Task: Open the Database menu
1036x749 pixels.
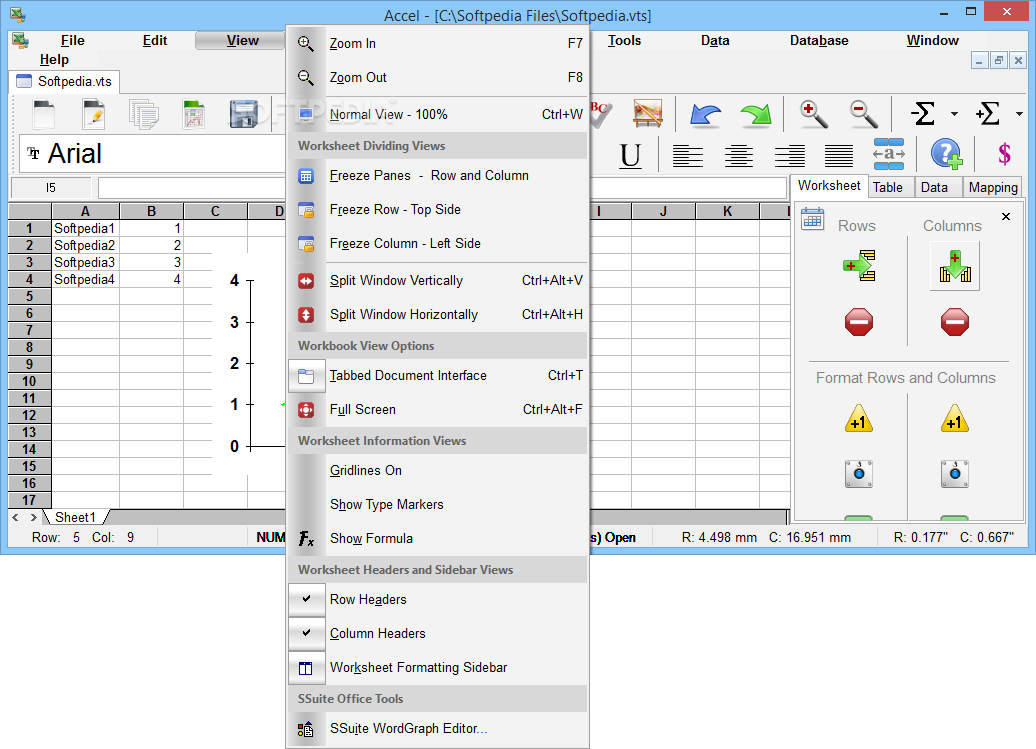Action: pyautogui.click(x=819, y=40)
